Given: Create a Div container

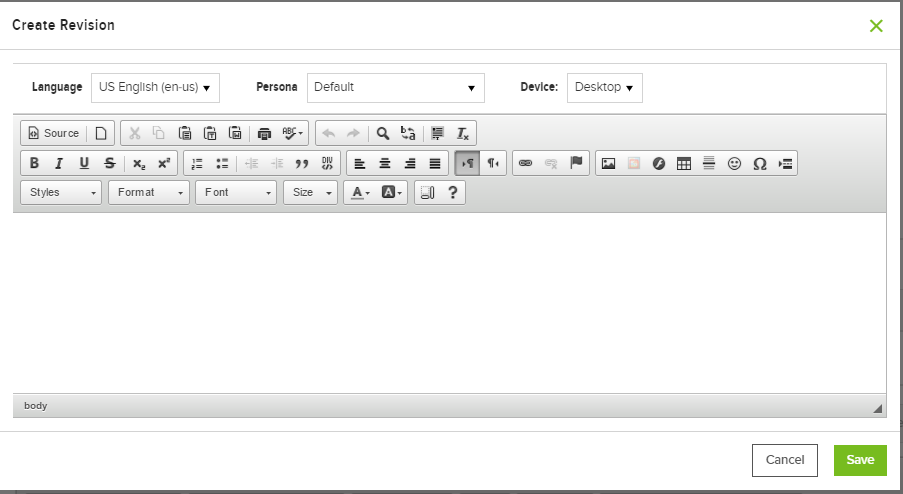Looking at the screenshot, I should (327, 163).
